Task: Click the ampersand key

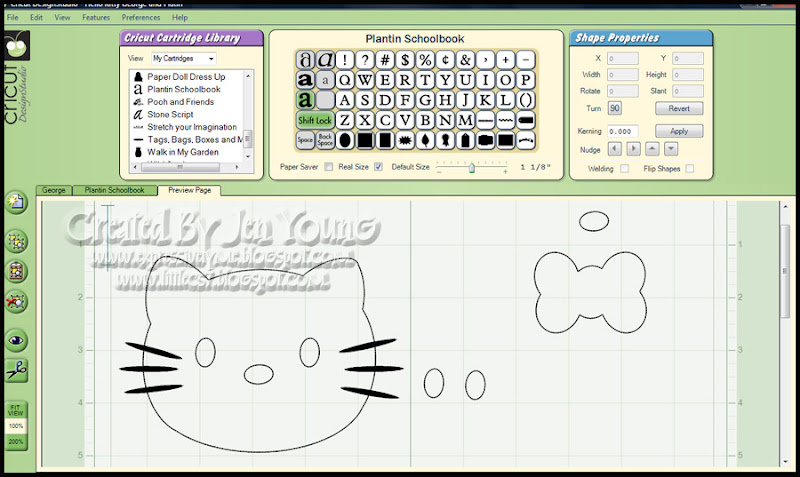Action: (x=465, y=60)
